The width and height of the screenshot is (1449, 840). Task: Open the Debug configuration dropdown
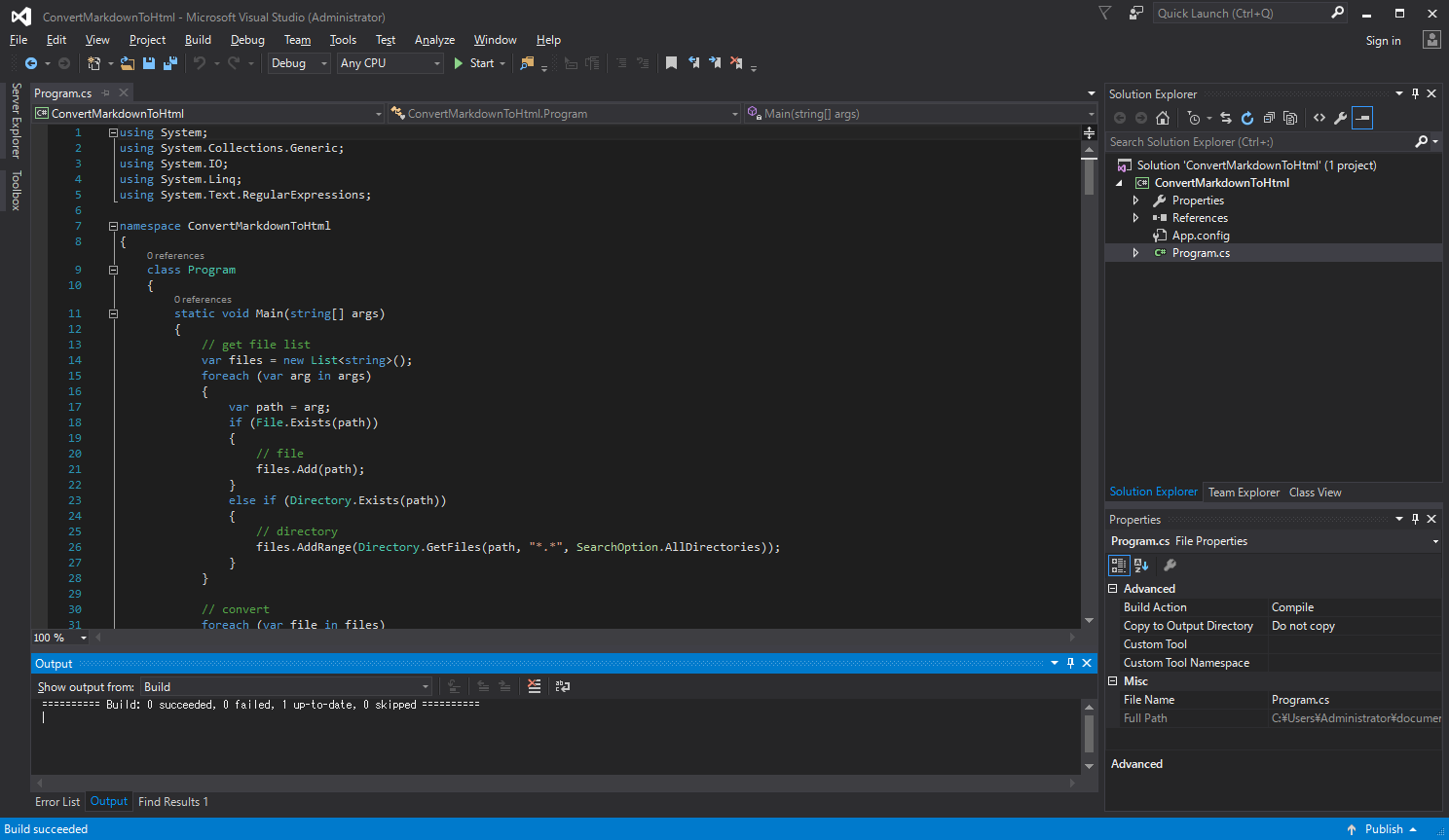click(300, 63)
